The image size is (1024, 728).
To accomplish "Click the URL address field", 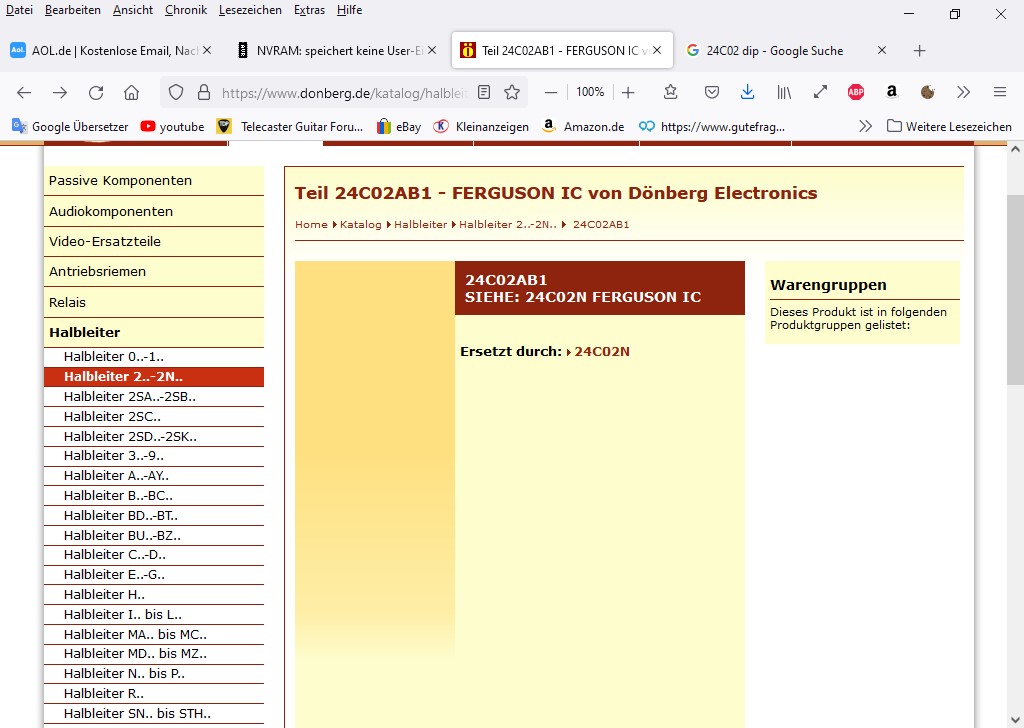I will click(344, 93).
